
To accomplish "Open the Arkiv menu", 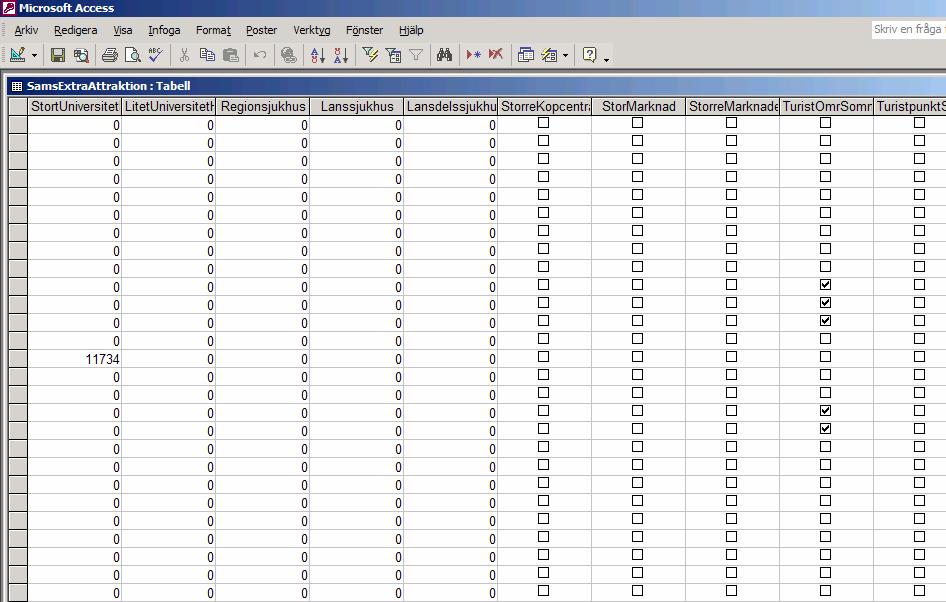I will (26, 30).
